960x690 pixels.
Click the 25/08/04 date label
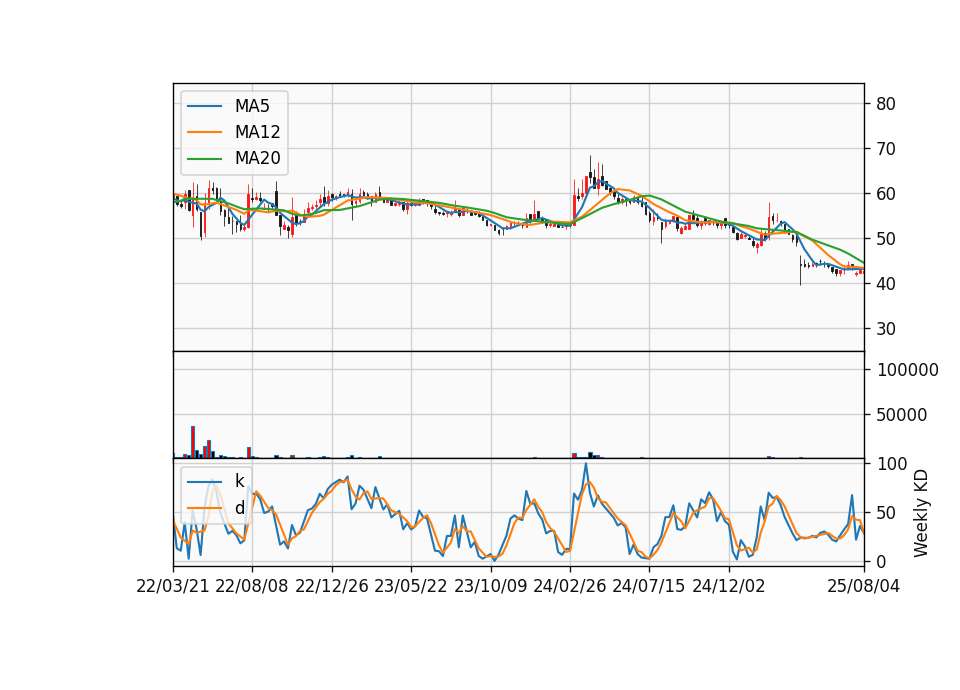863,586
